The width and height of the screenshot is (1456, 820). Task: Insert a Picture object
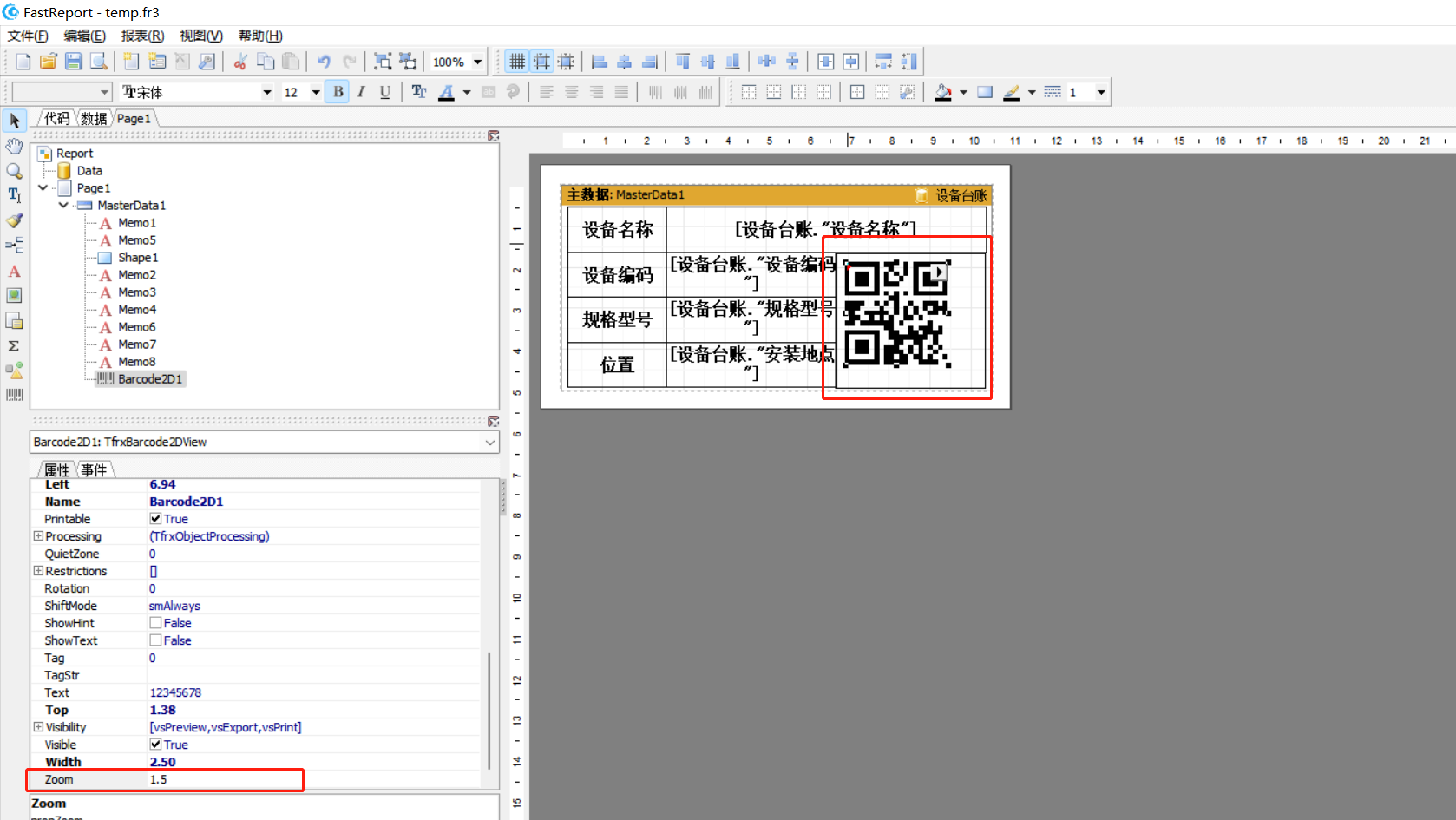15,296
